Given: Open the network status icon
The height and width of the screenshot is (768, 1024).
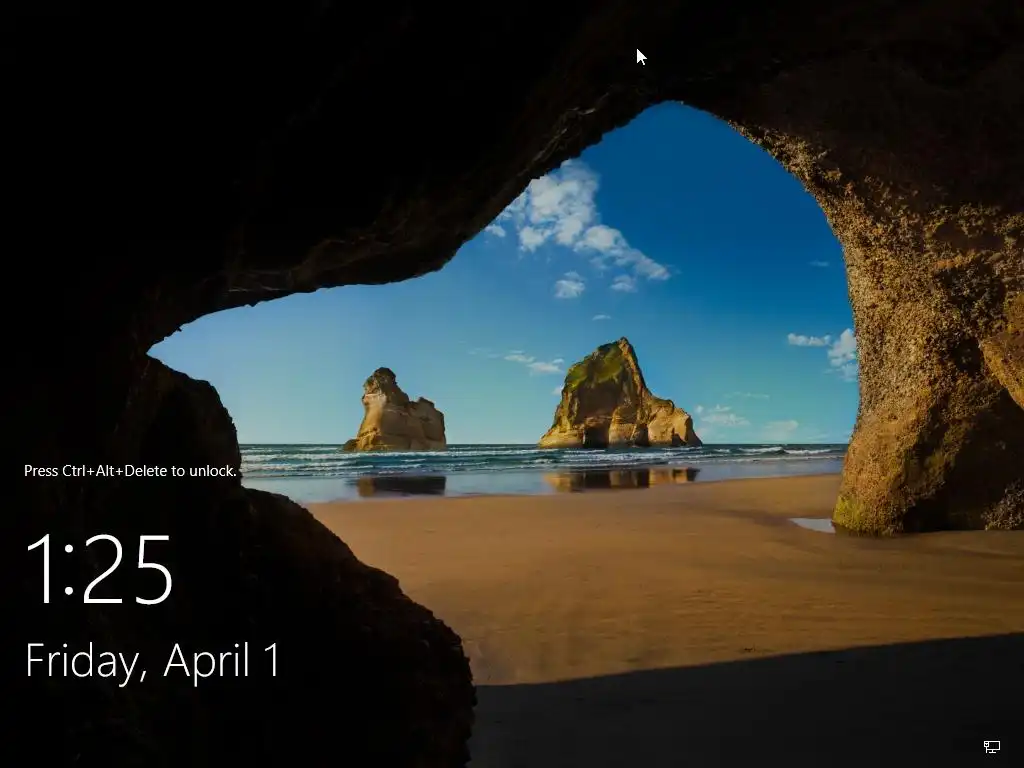Looking at the screenshot, I should pos(991,746).
